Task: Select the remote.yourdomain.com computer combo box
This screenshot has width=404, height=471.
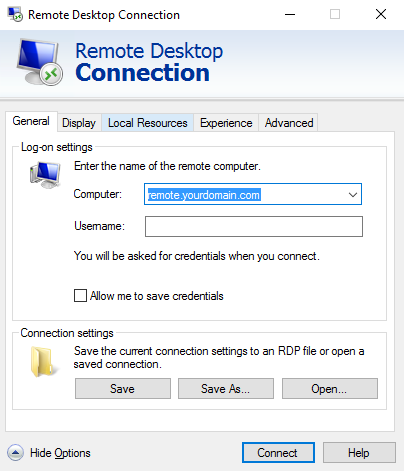Action: [x=253, y=194]
